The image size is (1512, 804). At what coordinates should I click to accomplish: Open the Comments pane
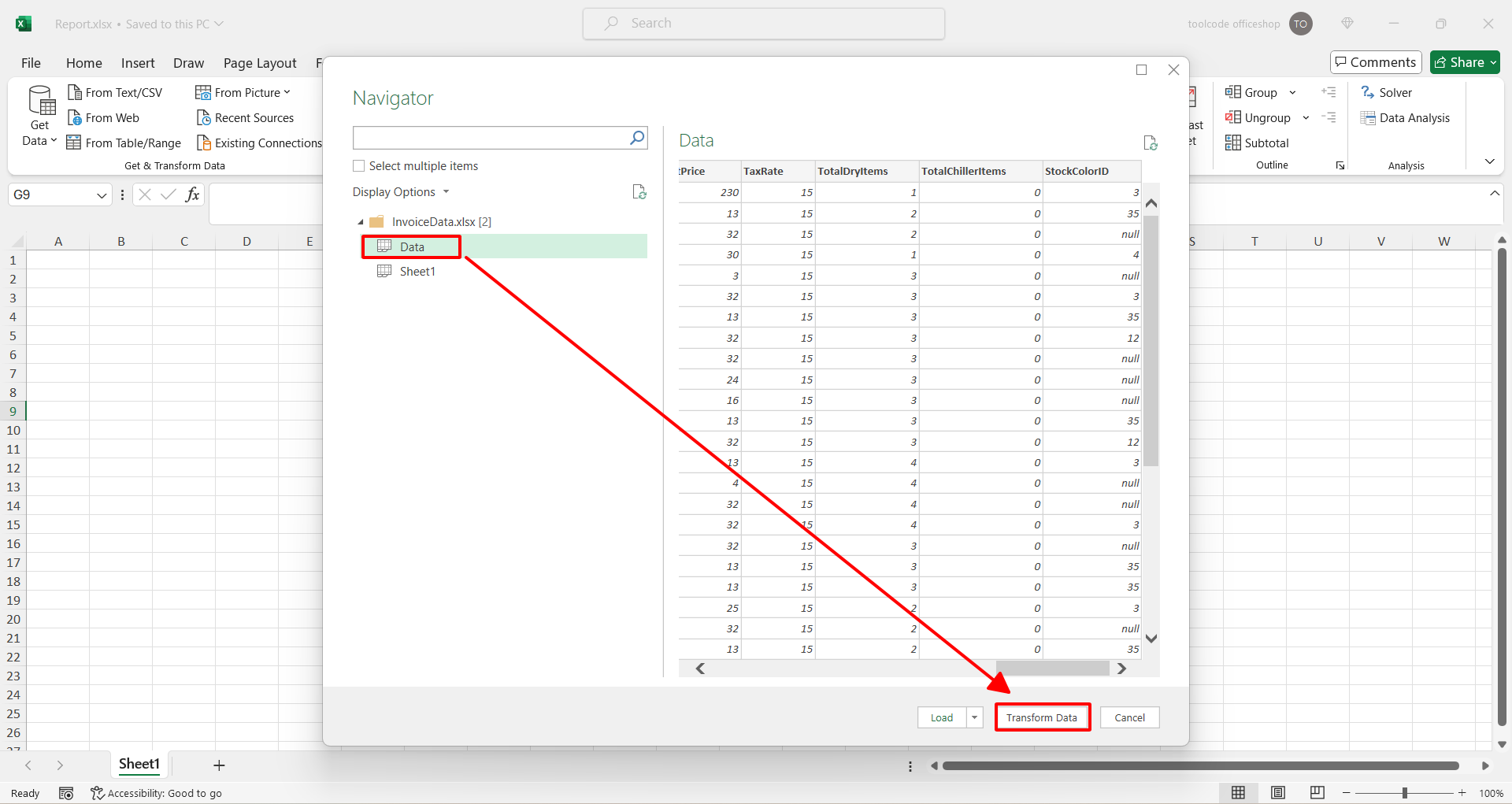[1376, 62]
